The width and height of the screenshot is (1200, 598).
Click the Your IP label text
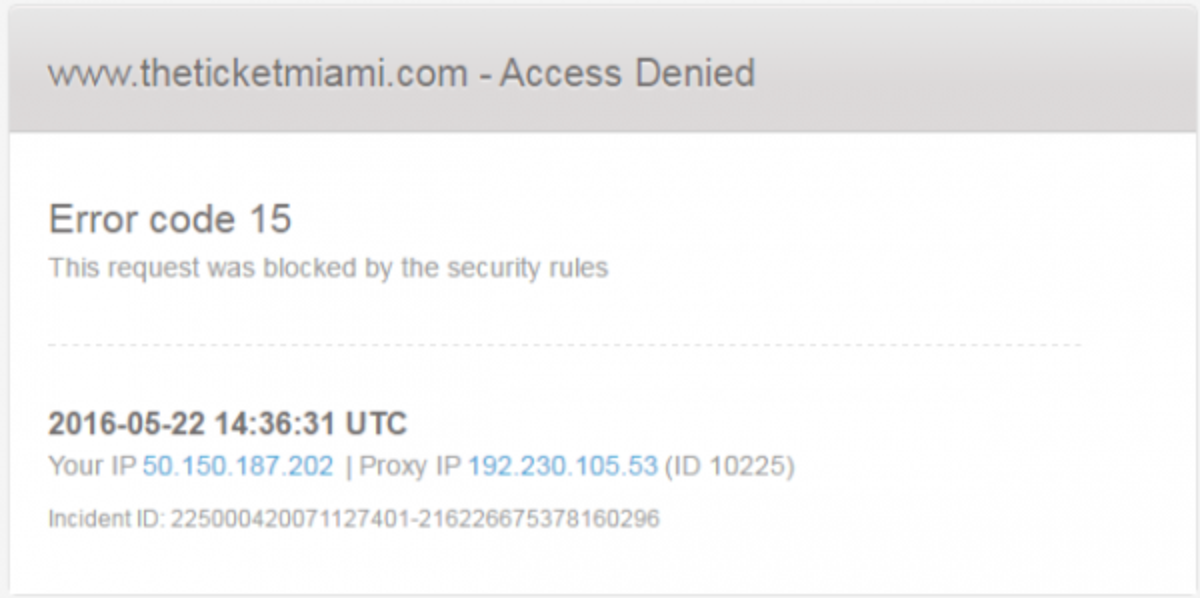(x=91, y=466)
